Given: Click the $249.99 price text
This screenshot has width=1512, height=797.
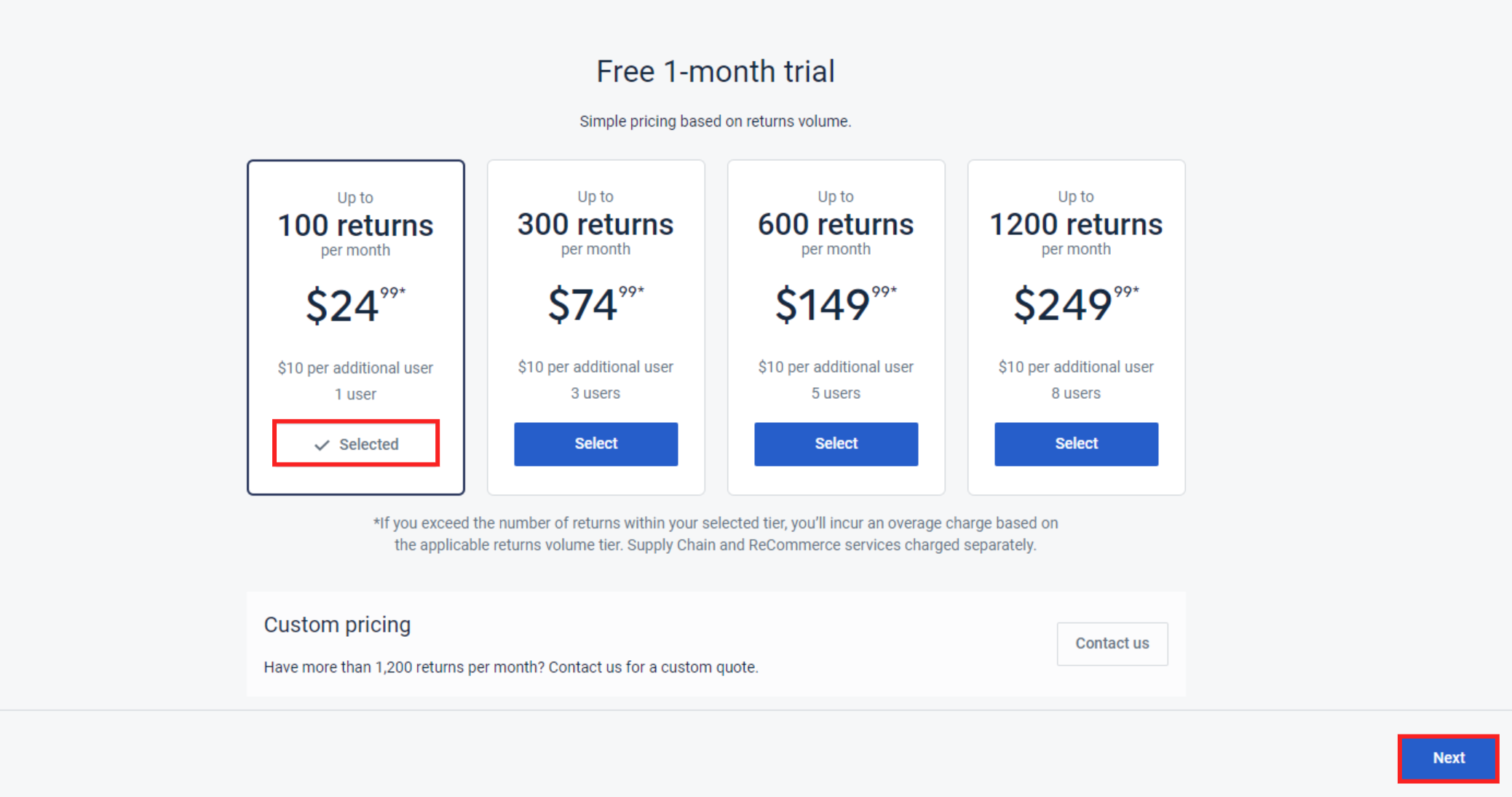Looking at the screenshot, I should [1076, 304].
